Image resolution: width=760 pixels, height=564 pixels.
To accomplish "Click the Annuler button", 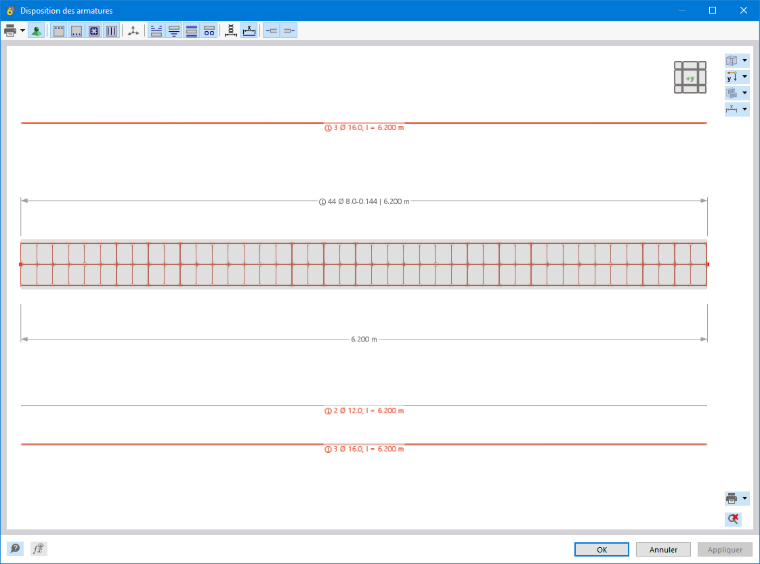I will coord(663,549).
